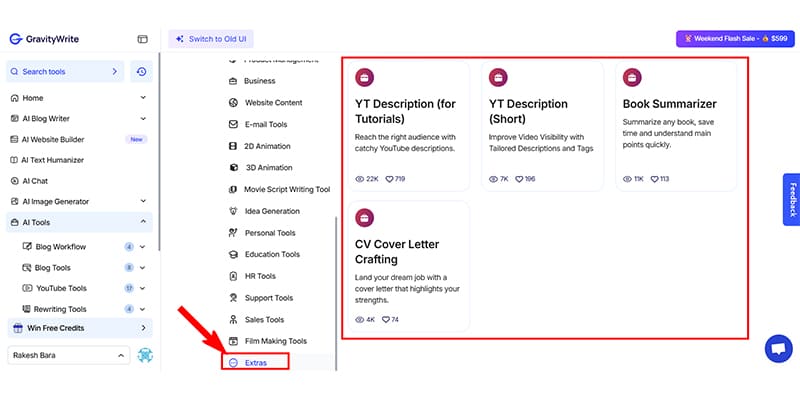Viewport: 800px width, 400px height.
Task: Collapse the AI Tools section chevron
Action: click(143, 222)
